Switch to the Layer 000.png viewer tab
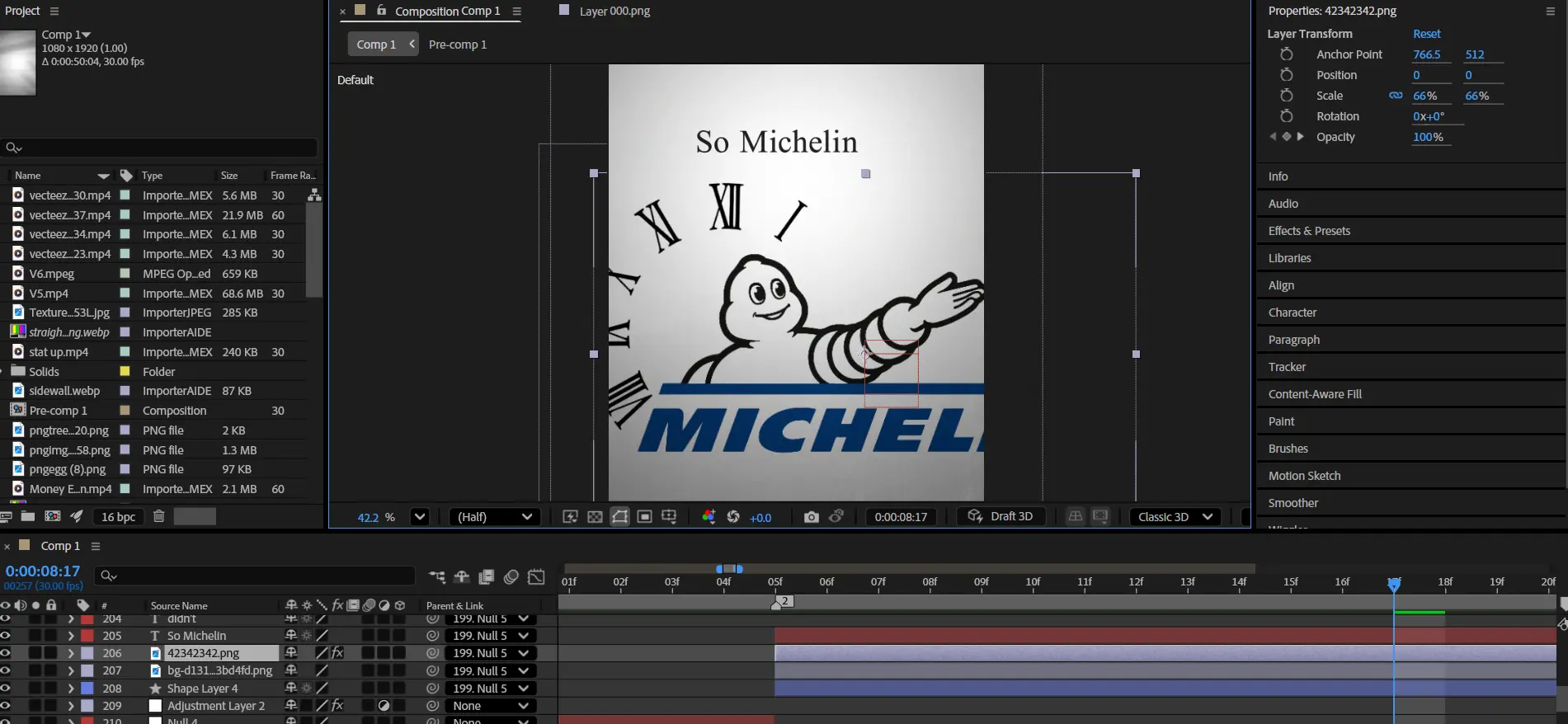1568x724 pixels. (614, 11)
